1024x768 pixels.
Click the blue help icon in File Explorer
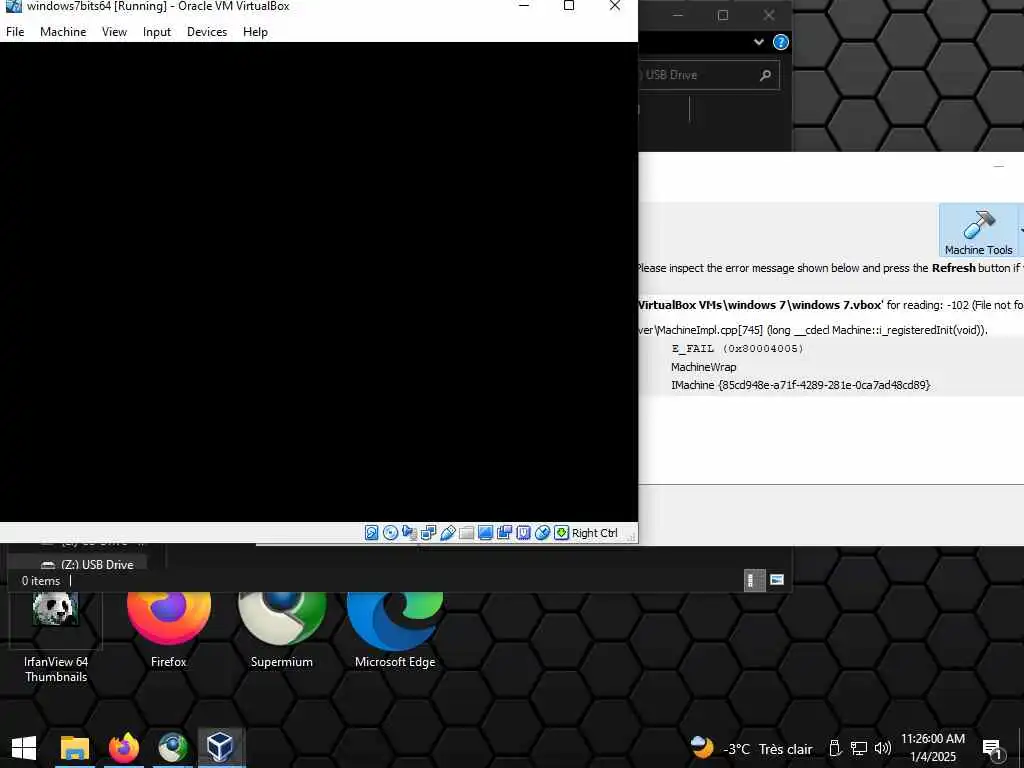[780, 42]
